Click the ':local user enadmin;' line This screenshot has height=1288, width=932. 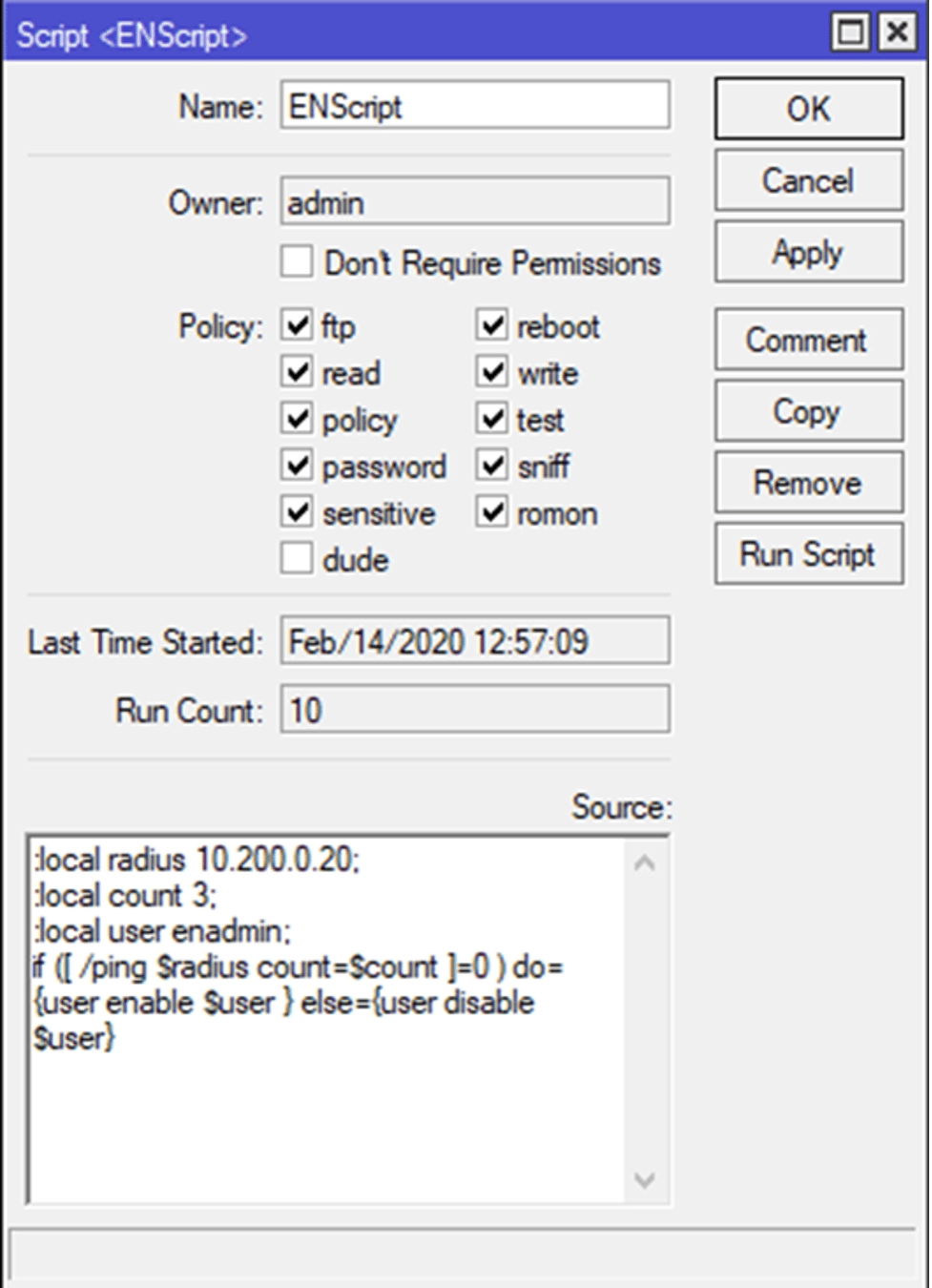tap(162, 930)
